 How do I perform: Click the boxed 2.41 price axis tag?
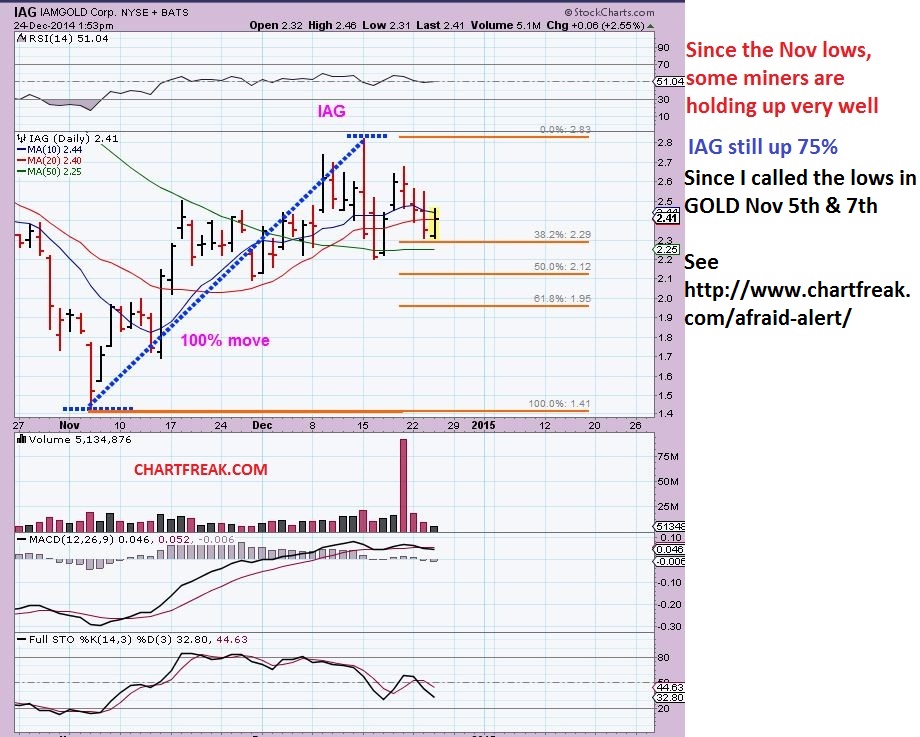click(x=668, y=218)
